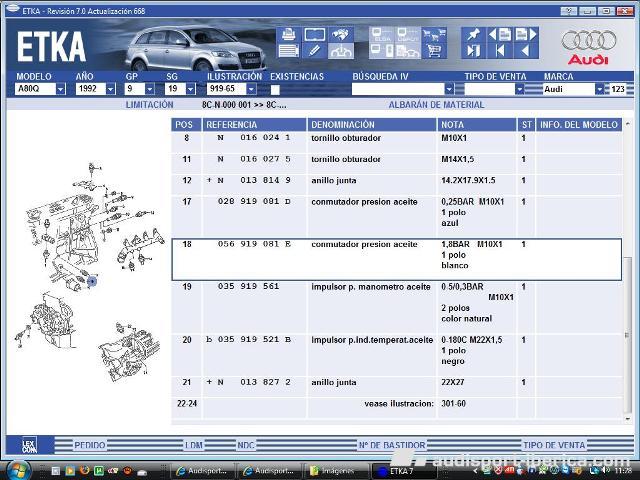Select row 'impulsor p. manometro aceite'
This screenshot has width=640, height=480.
(x=396, y=307)
